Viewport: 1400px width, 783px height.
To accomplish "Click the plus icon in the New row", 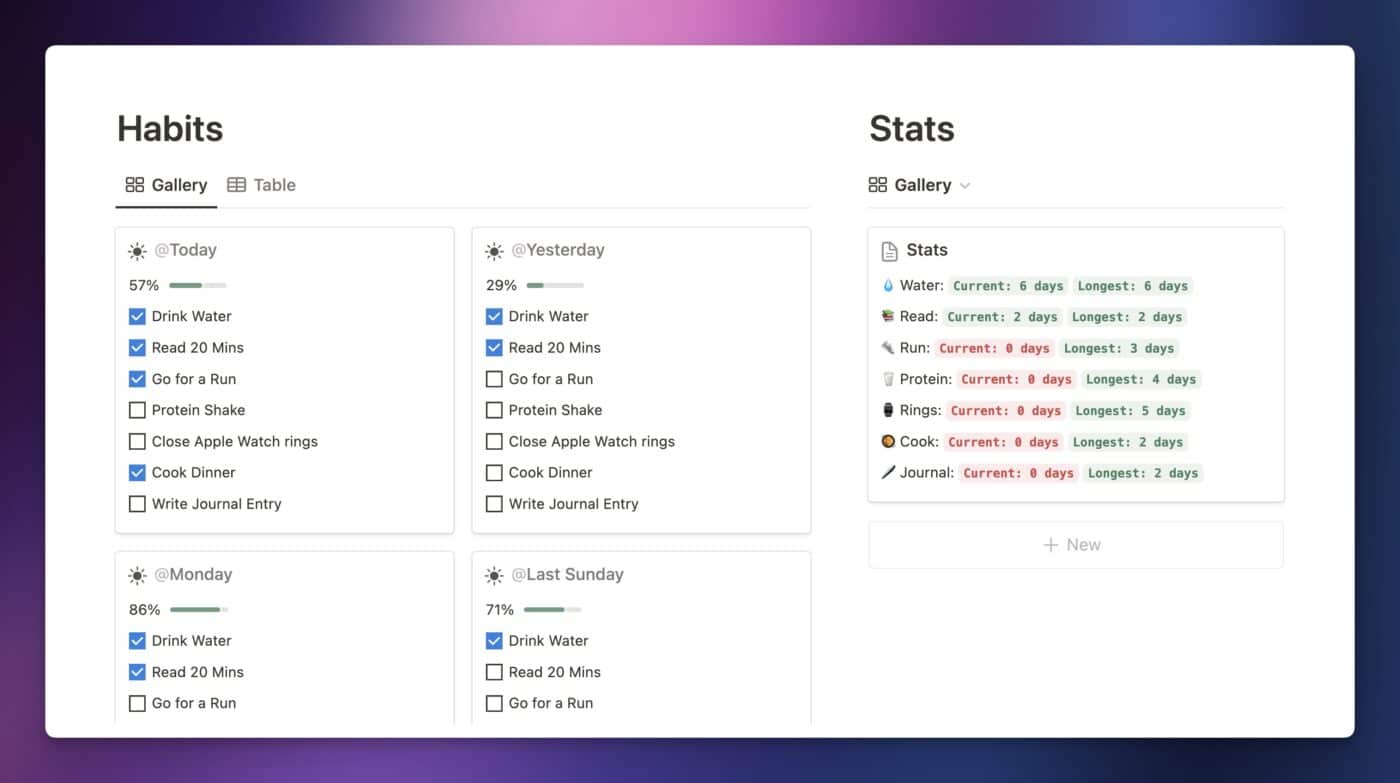I will coord(1050,545).
